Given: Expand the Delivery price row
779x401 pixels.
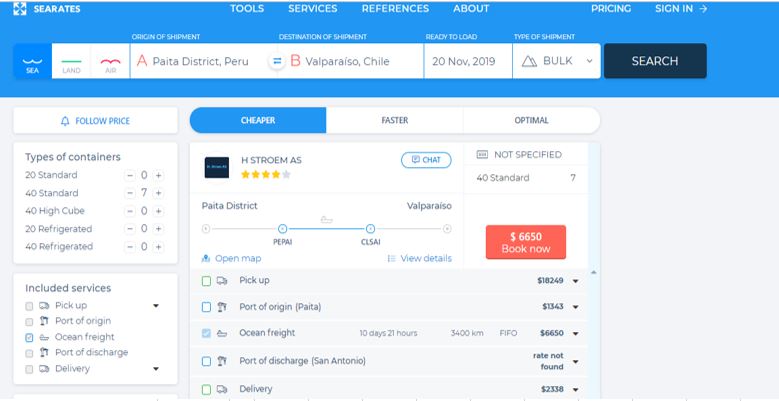Looking at the screenshot, I should pyautogui.click(x=576, y=389).
